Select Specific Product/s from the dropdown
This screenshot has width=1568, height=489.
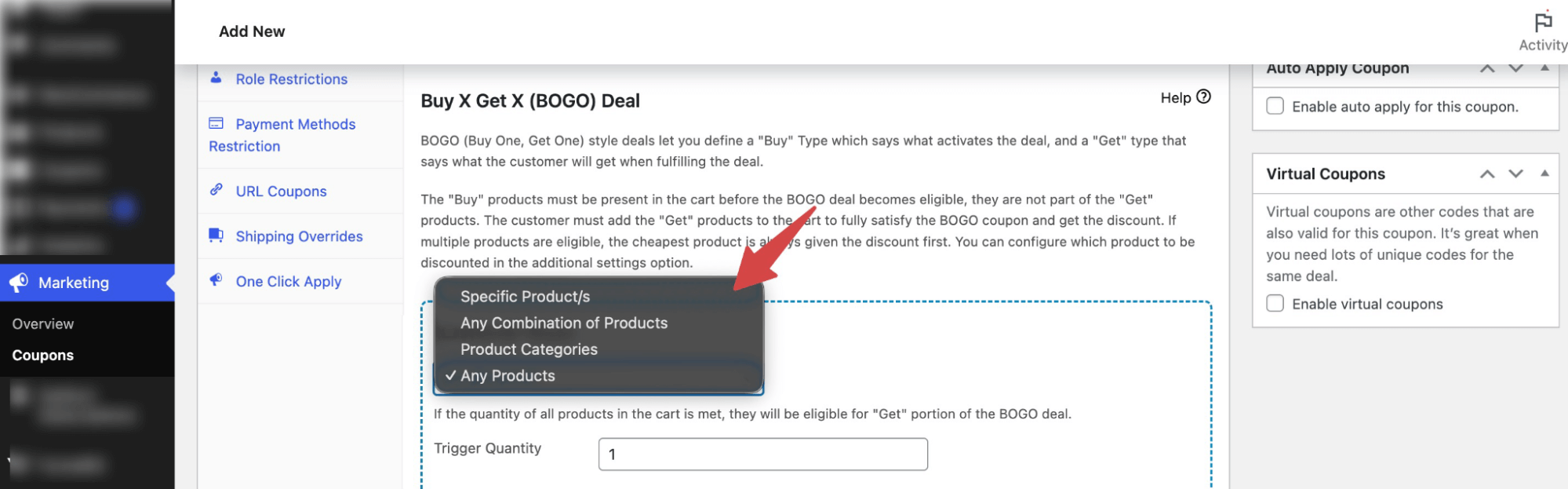pyautogui.click(x=524, y=296)
